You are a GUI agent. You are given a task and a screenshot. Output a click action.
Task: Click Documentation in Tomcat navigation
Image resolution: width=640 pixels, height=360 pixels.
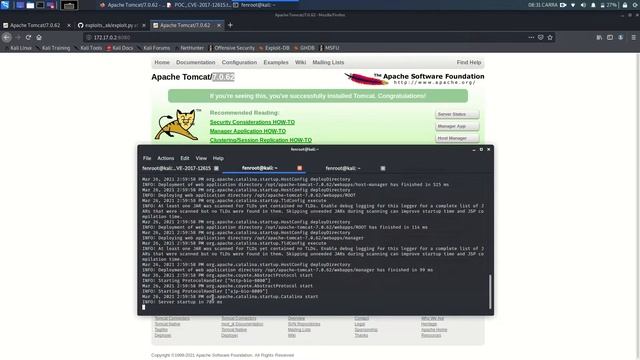[196, 62]
